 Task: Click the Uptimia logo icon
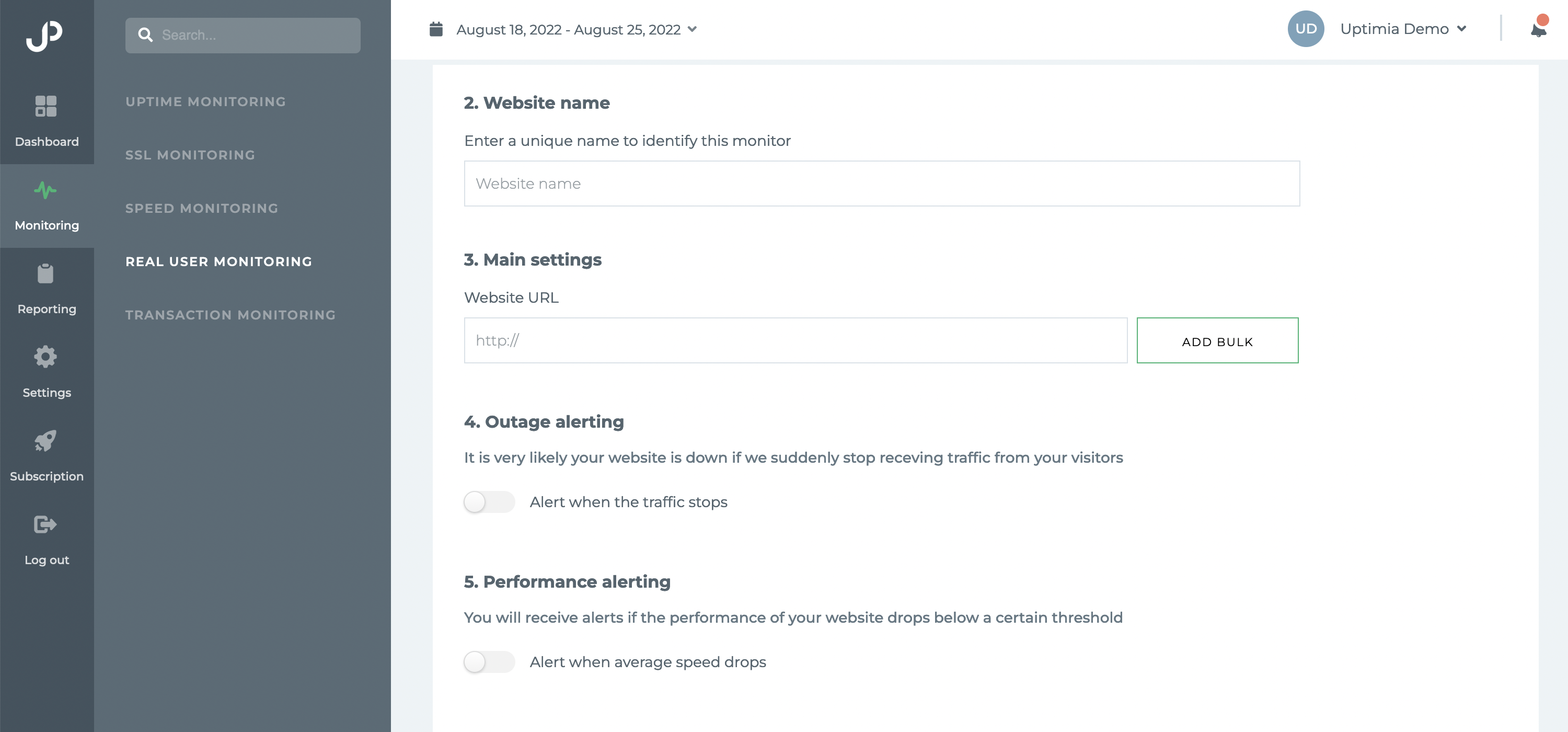(44, 36)
